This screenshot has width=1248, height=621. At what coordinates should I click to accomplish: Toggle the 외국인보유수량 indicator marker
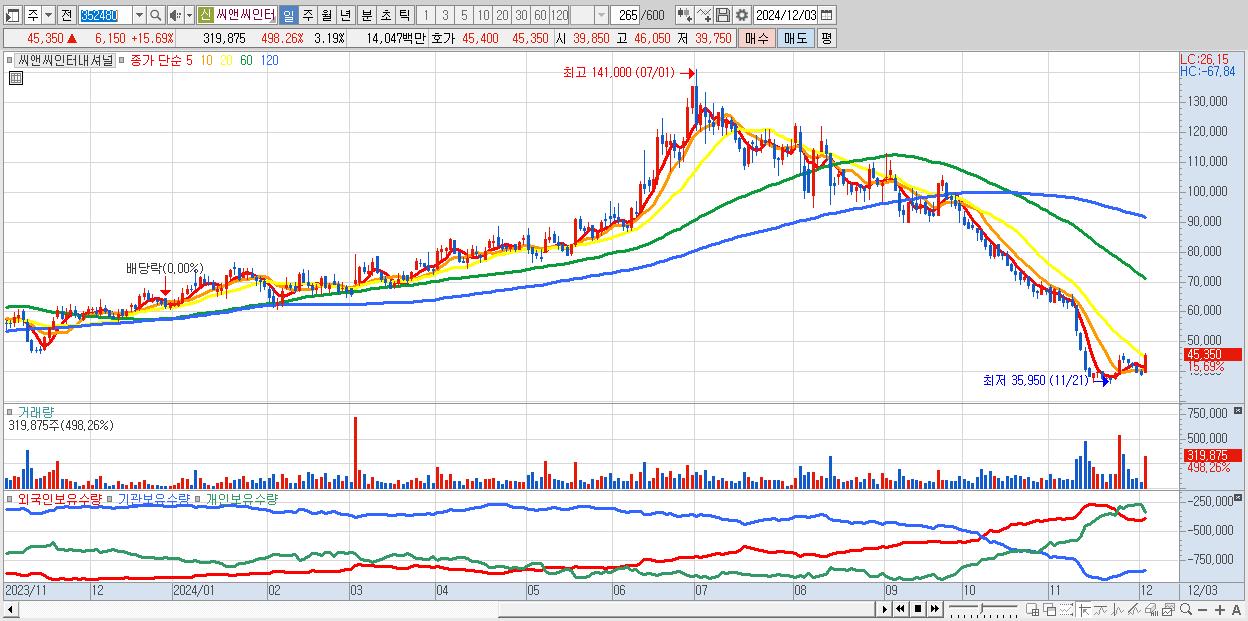[x=11, y=499]
